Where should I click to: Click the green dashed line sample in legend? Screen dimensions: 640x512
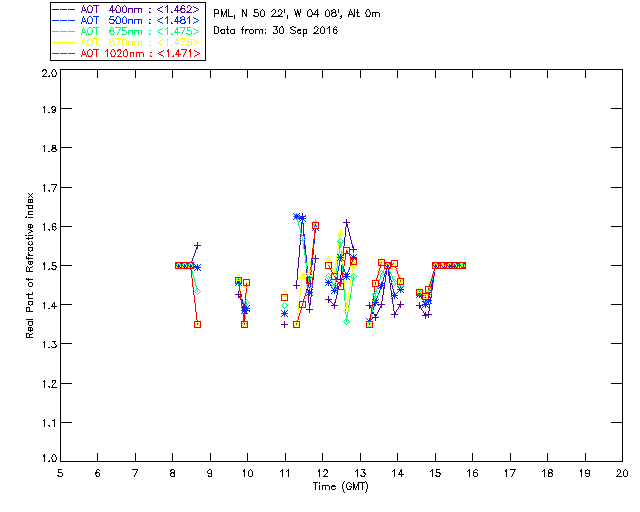click(64, 32)
